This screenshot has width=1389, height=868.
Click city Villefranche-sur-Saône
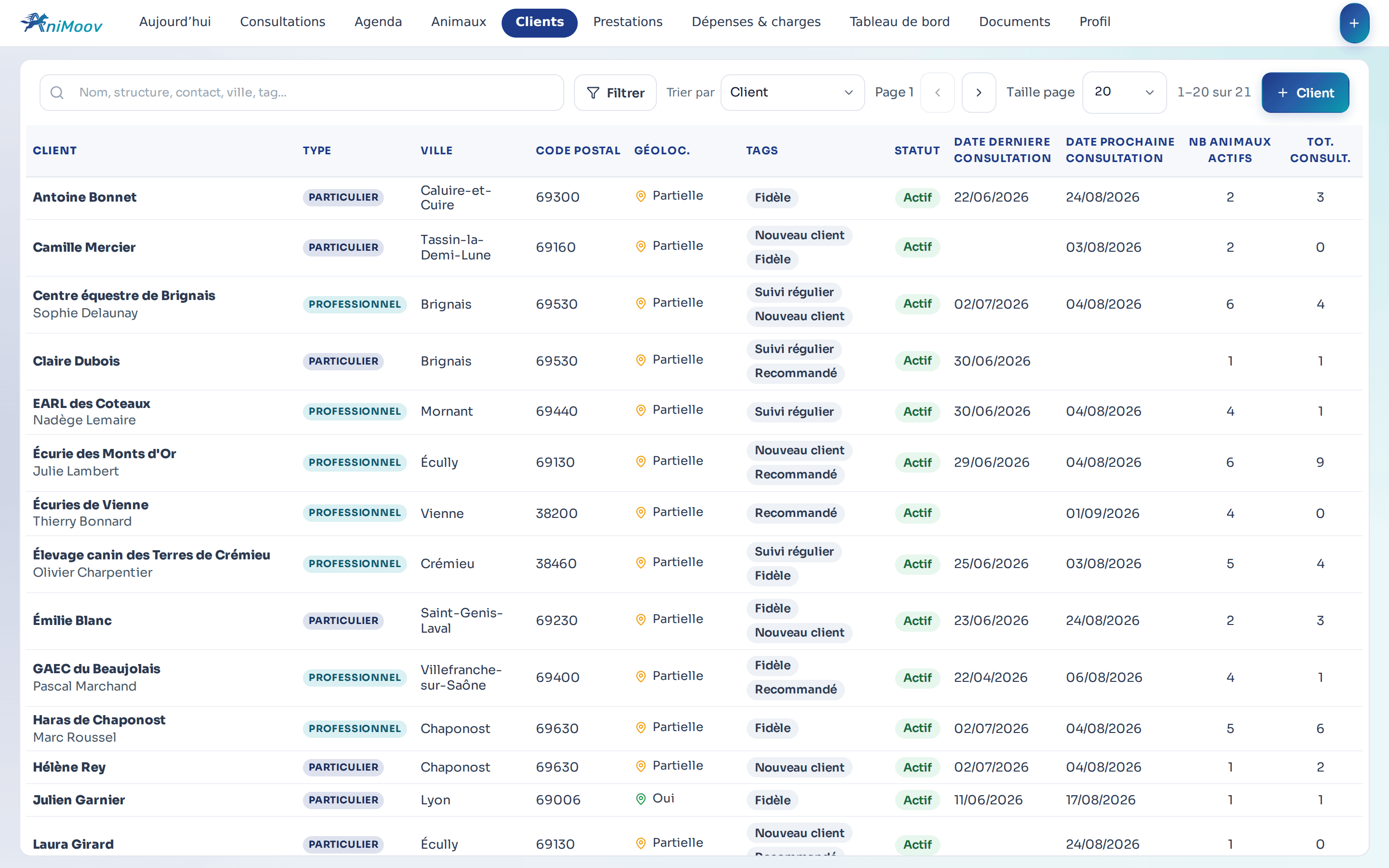click(461, 678)
